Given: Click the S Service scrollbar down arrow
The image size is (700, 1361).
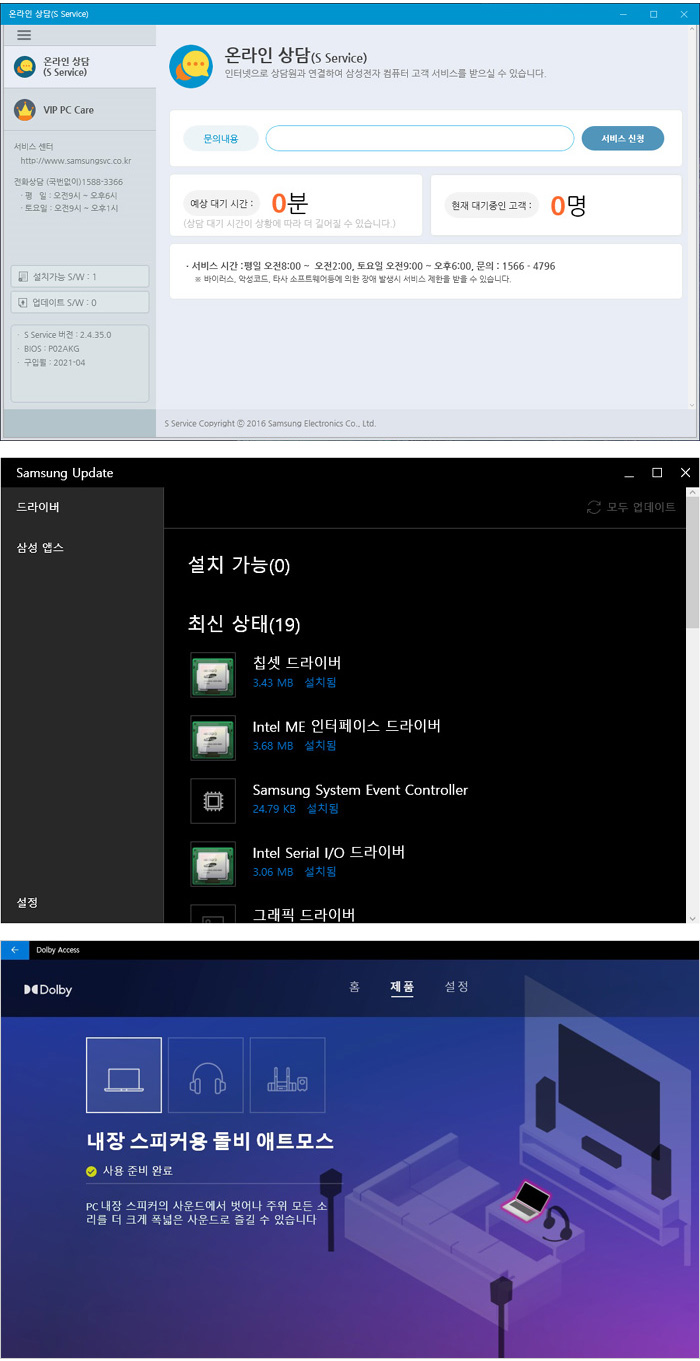Looking at the screenshot, I should 691,404.
